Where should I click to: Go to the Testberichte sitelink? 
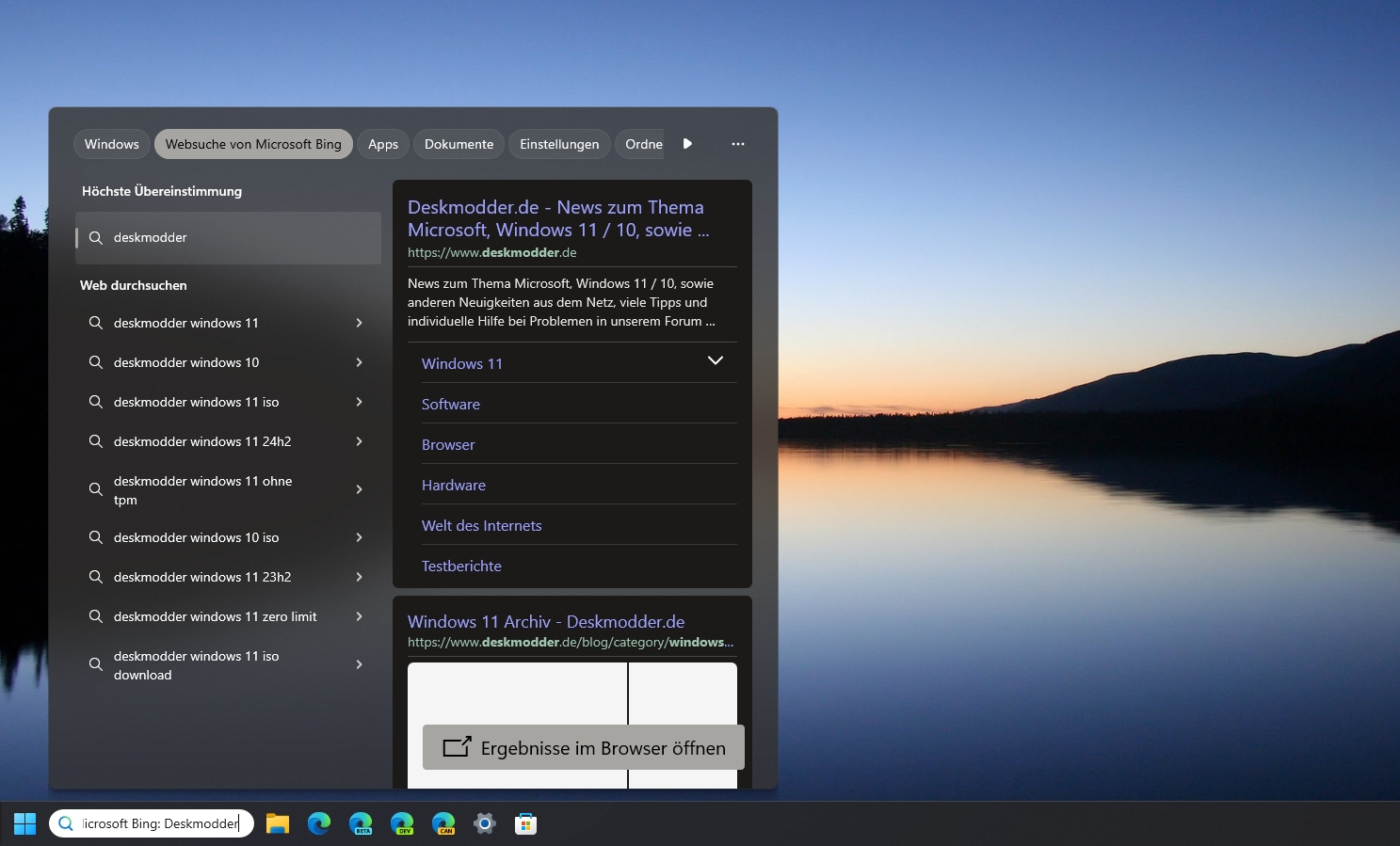coord(461,566)
